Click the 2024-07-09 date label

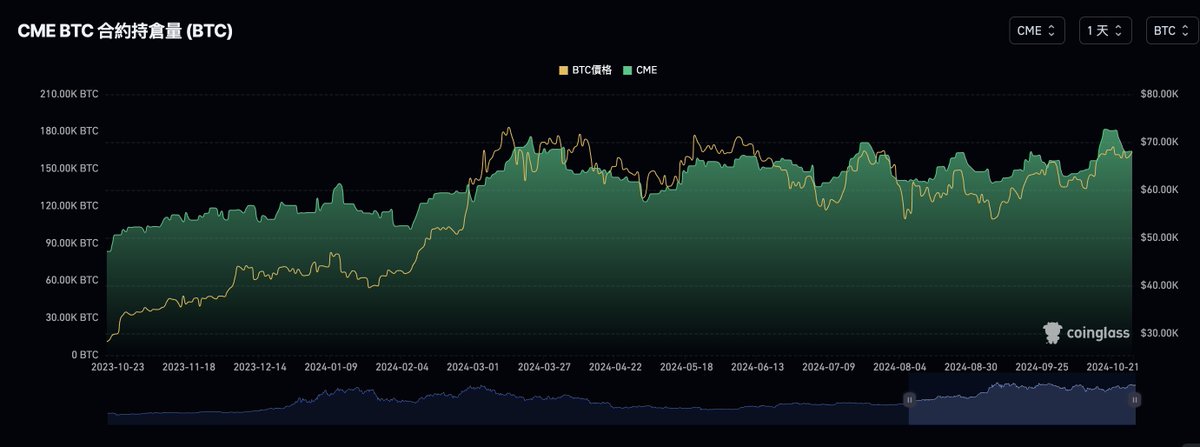point(828,367)
